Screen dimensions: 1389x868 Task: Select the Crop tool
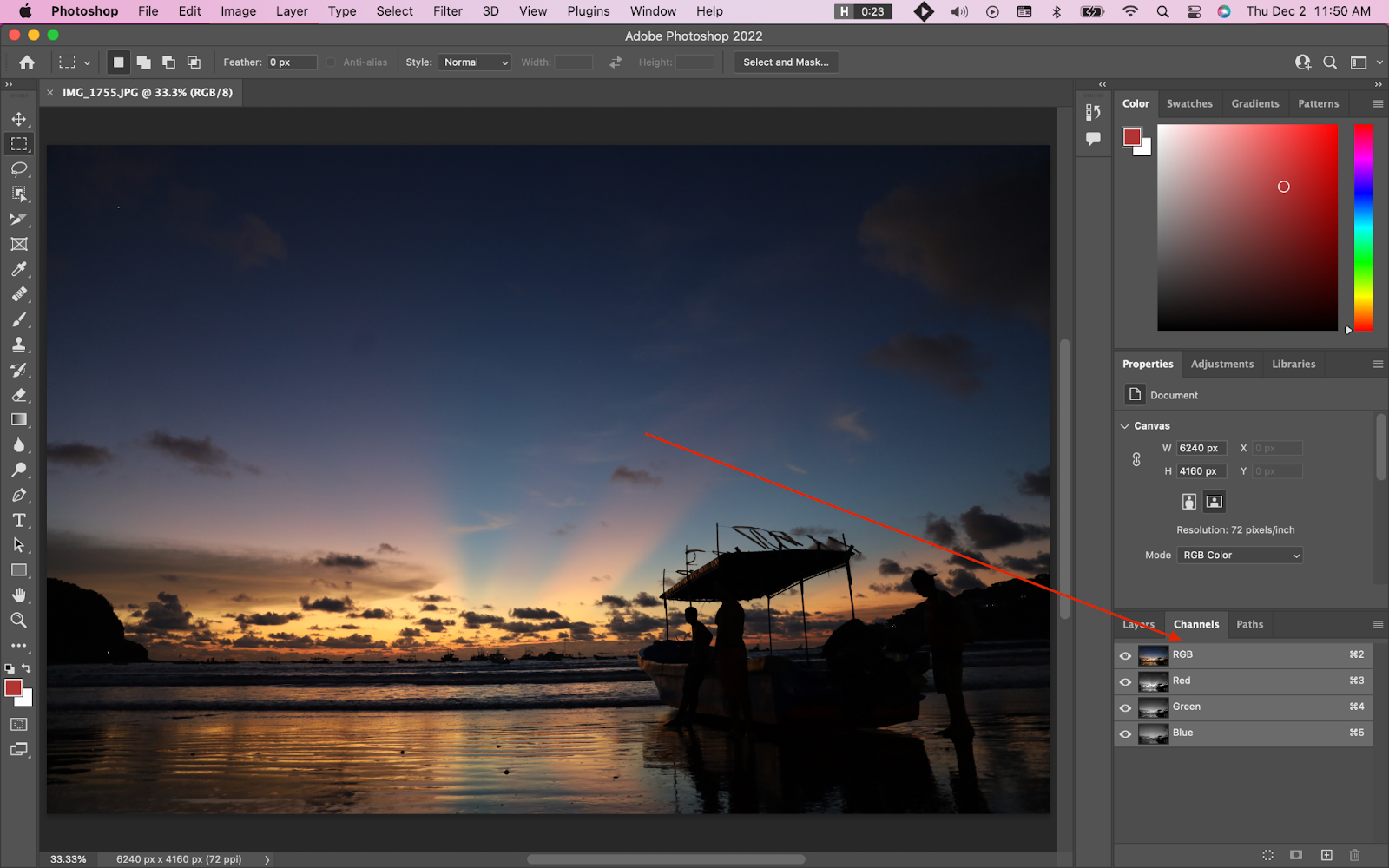pyautogui.click(x=19, y=219)
